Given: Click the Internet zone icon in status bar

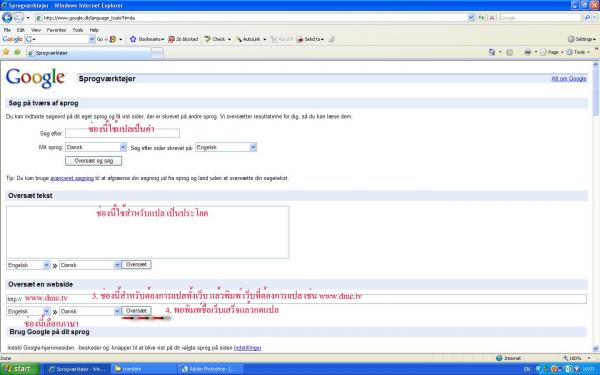Looking at the screenshot, I should (499, 358).
